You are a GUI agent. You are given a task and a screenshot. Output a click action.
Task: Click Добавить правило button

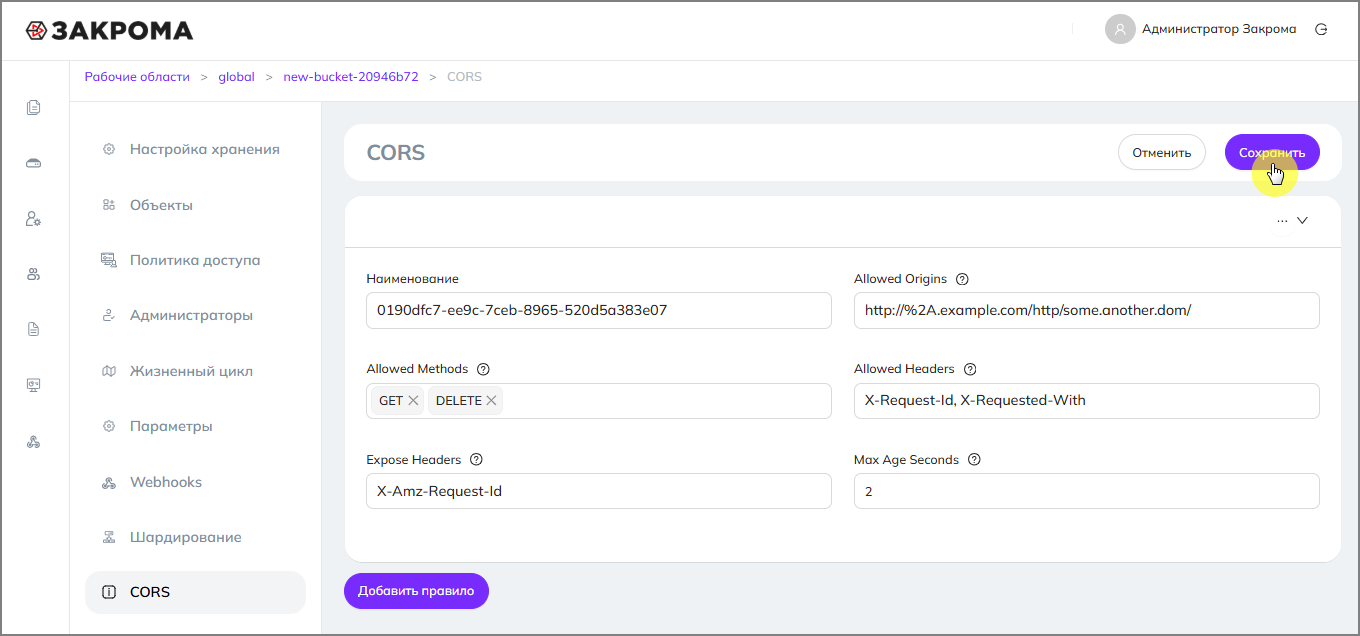click(416, 591)
